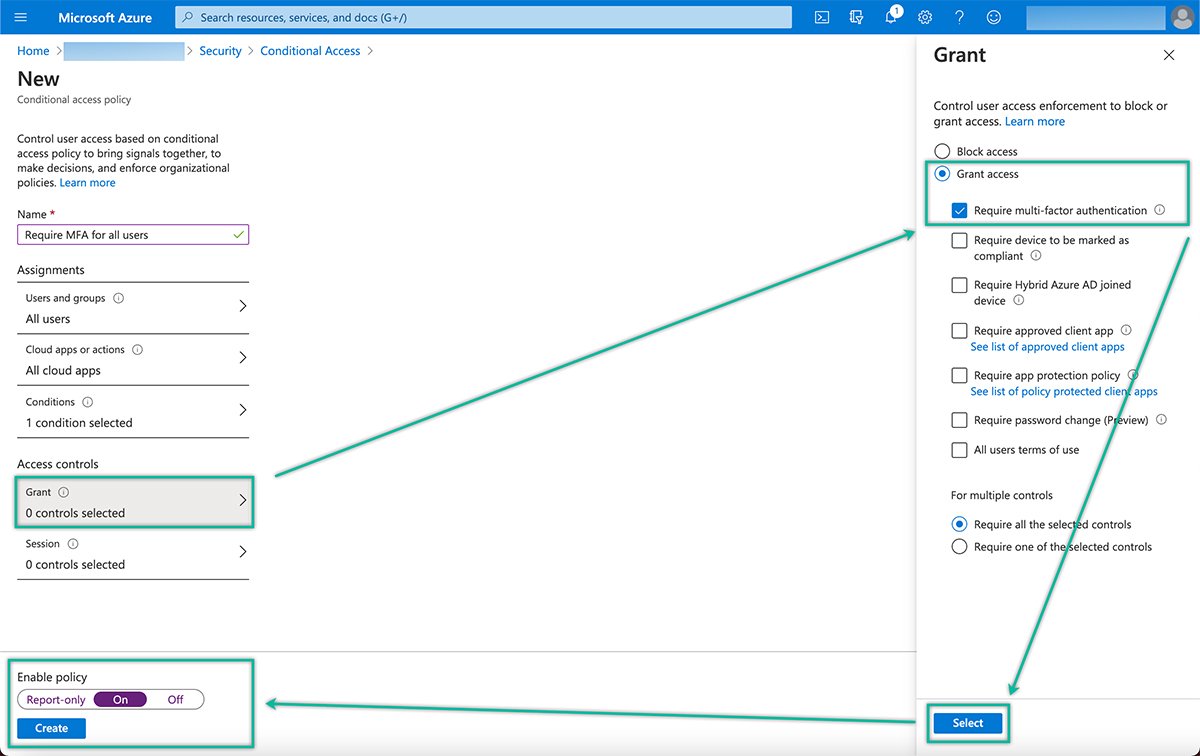The width and height of the screenshot is (1200, 756).
Task: Click the policy Name input field
Action: [x=132, y=234]
